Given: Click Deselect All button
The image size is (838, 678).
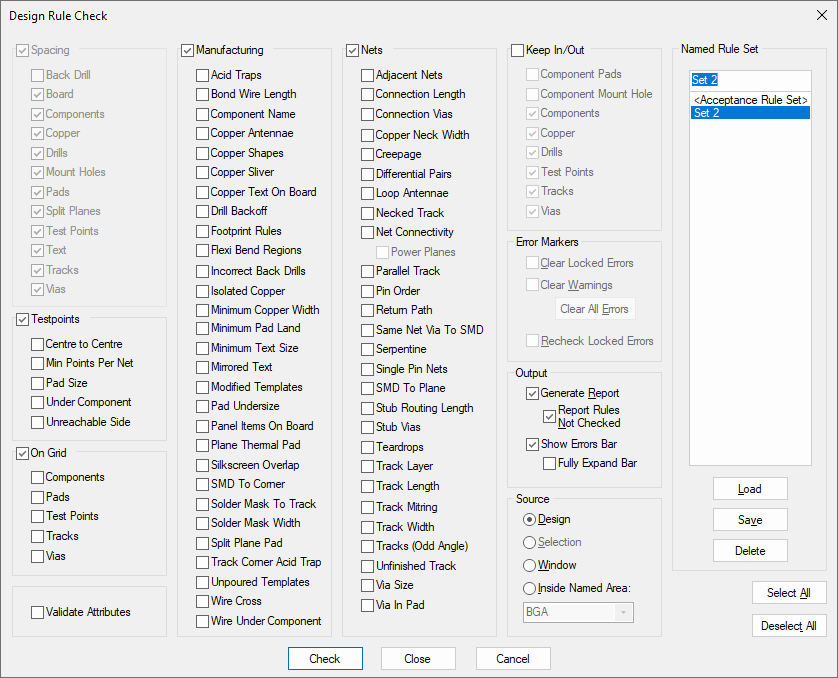Looking at the screenshot, I should (789, 626).
